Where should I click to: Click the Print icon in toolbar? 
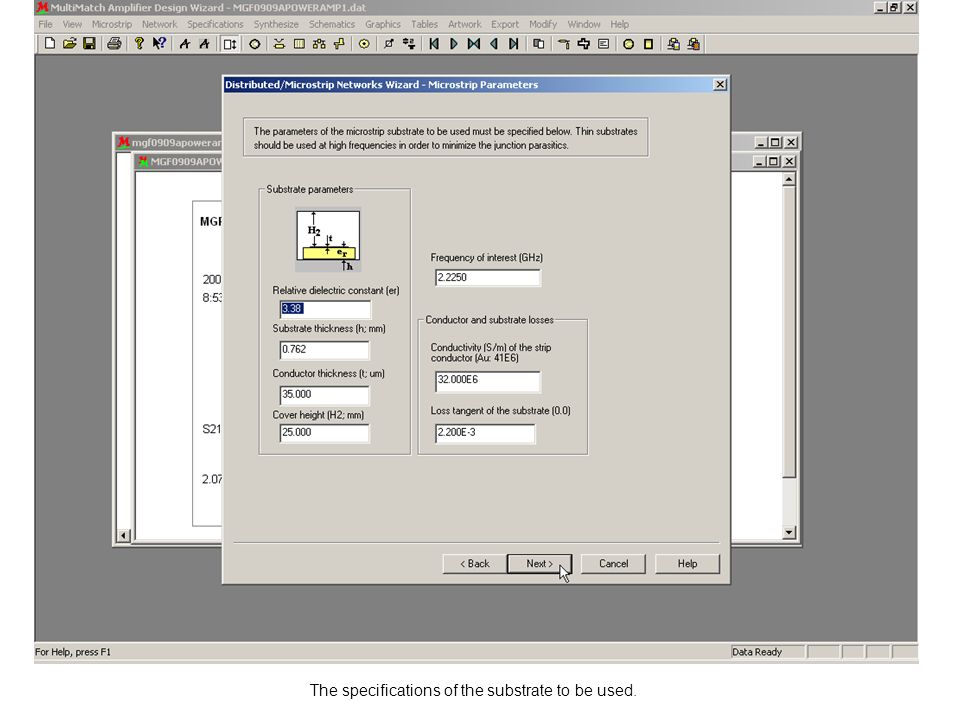click(x=114, y=44)
